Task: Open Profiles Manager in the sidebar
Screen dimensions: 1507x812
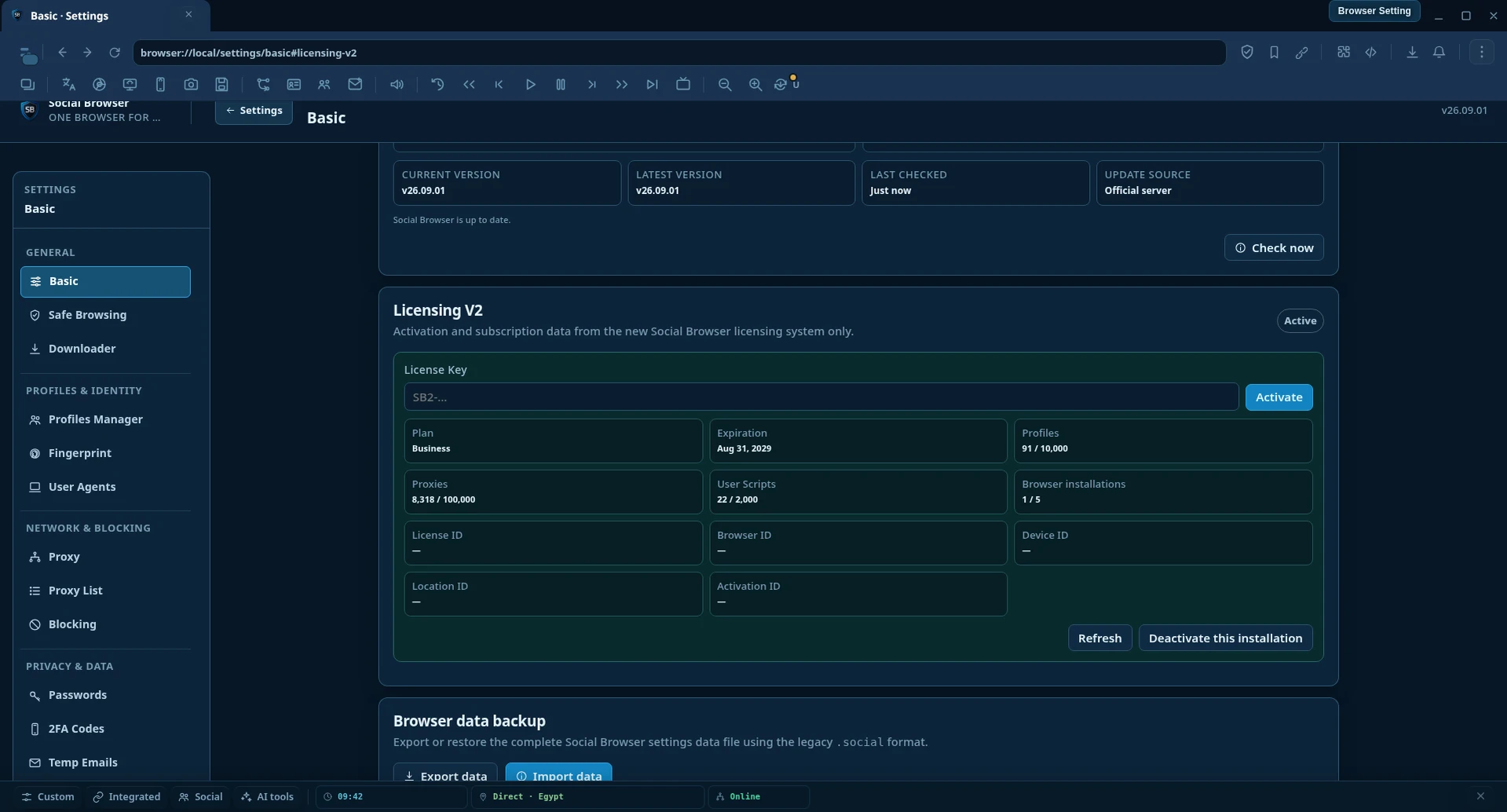Action: click(x=105, y=419)
